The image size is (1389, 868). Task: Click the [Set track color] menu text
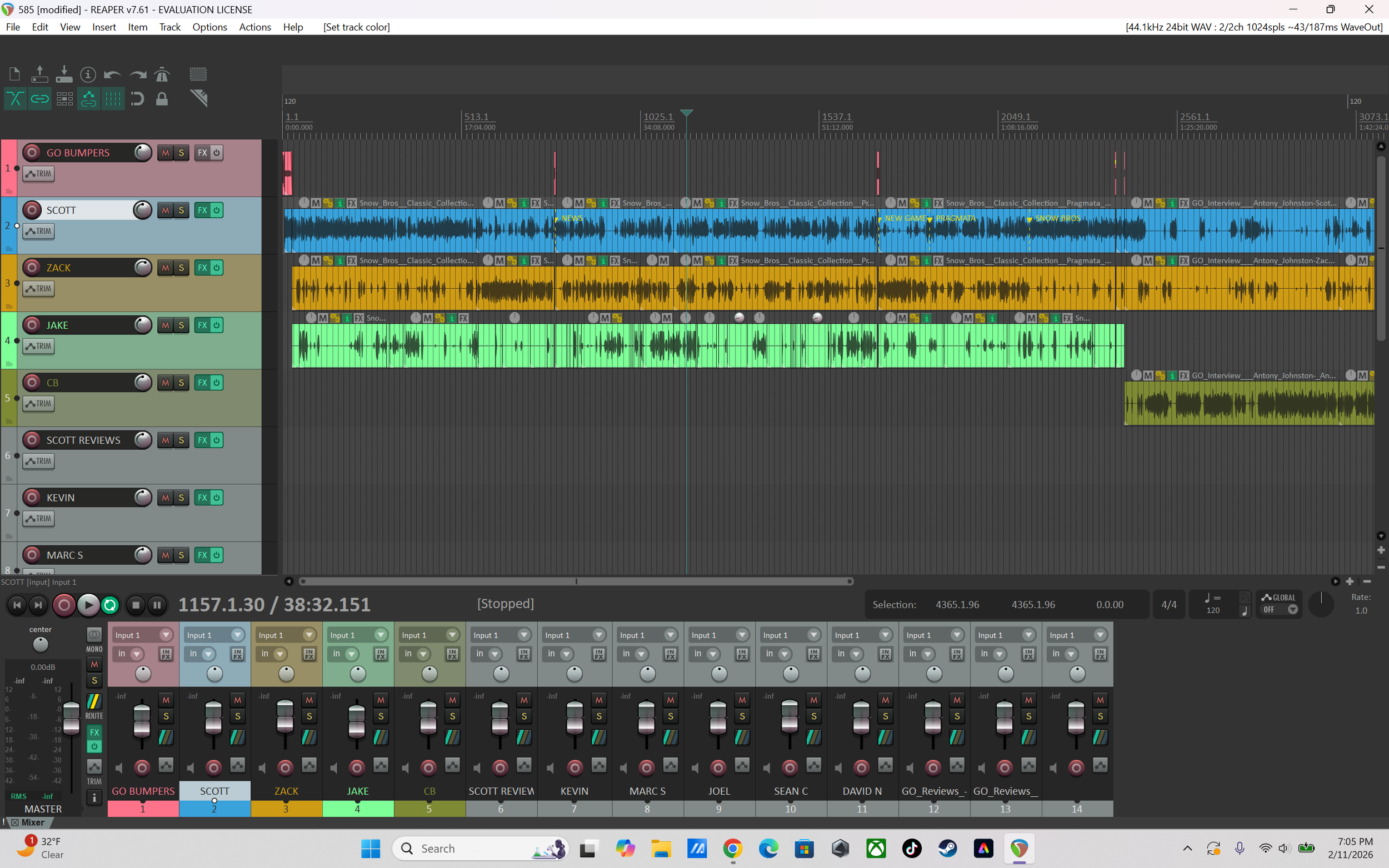[357, 27]
